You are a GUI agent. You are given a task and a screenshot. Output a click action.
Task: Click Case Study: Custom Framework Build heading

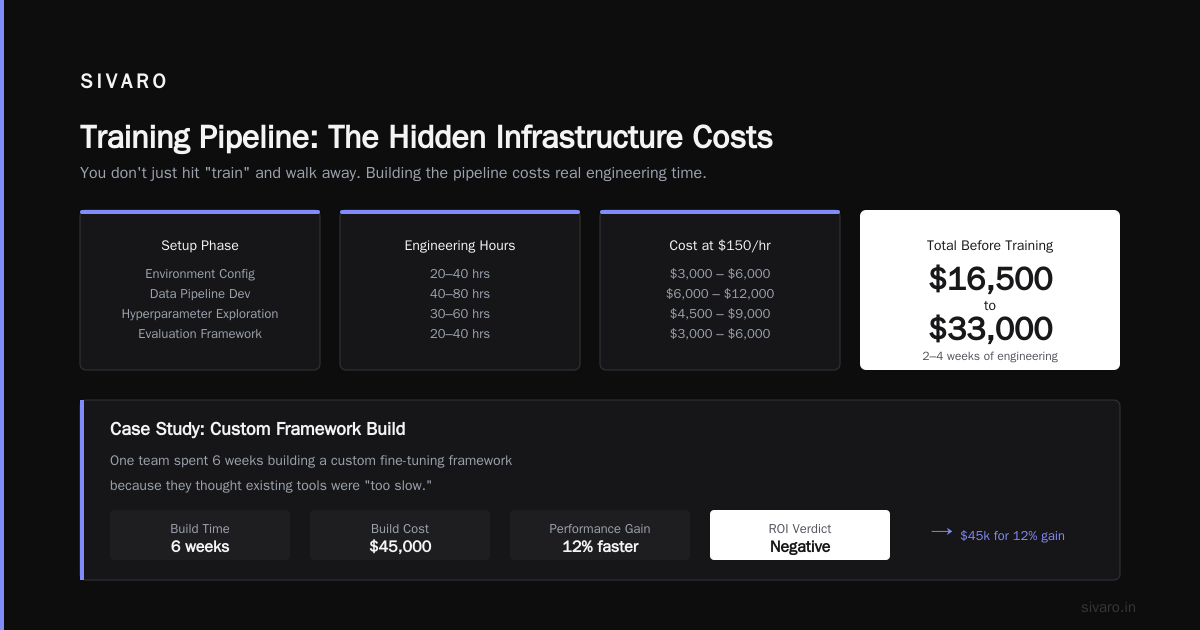click(x=258, y=429)
